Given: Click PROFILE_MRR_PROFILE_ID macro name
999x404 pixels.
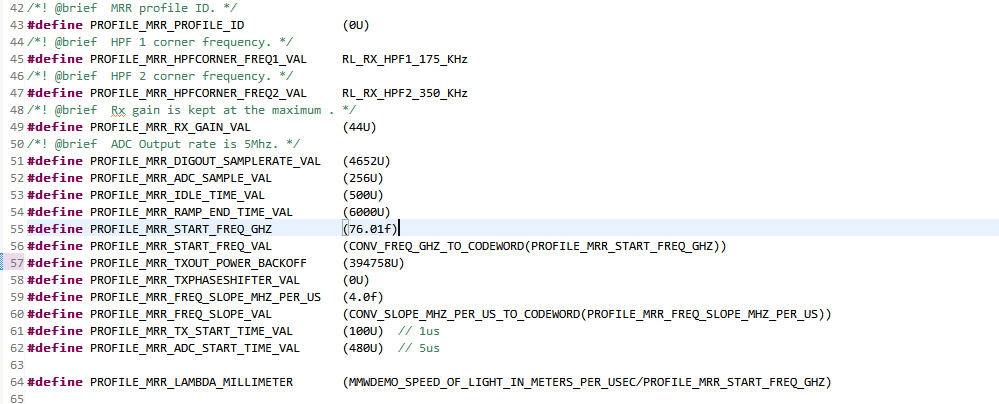Looking at the screenshot, I should point(167,25).
